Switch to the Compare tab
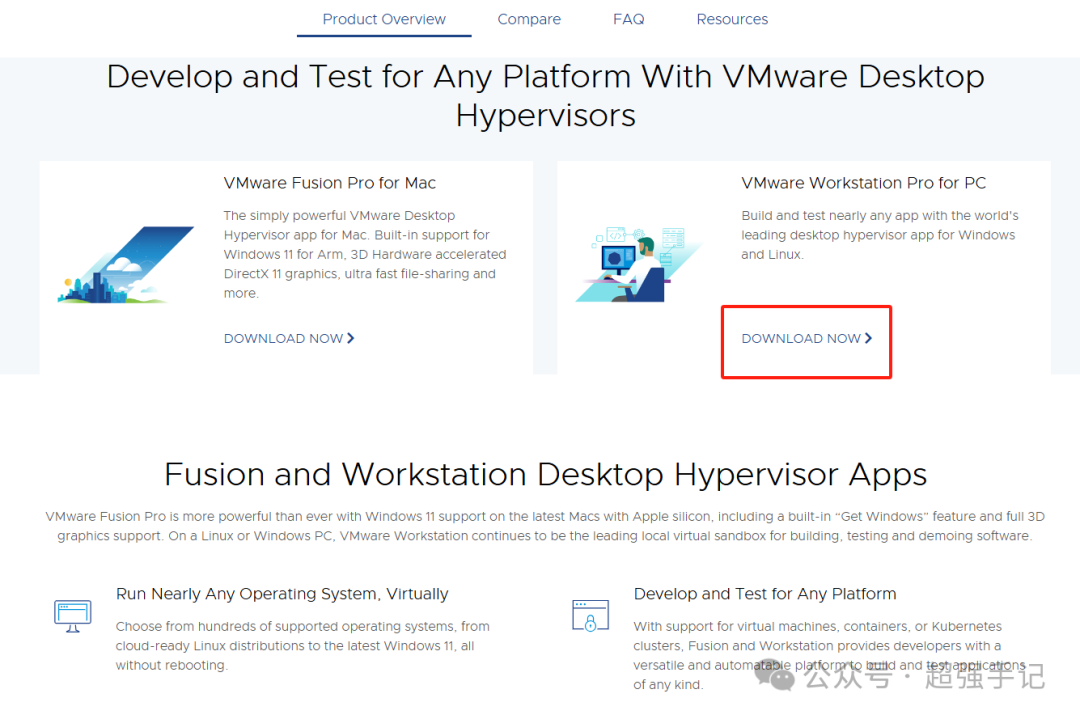The height and width of the screenshot is (719, 1080). 529,19
